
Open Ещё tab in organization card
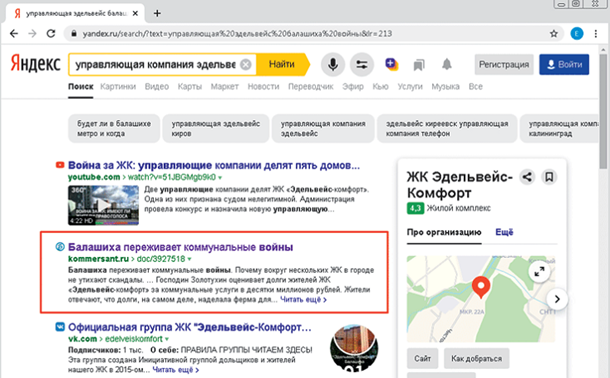point(504,232)
